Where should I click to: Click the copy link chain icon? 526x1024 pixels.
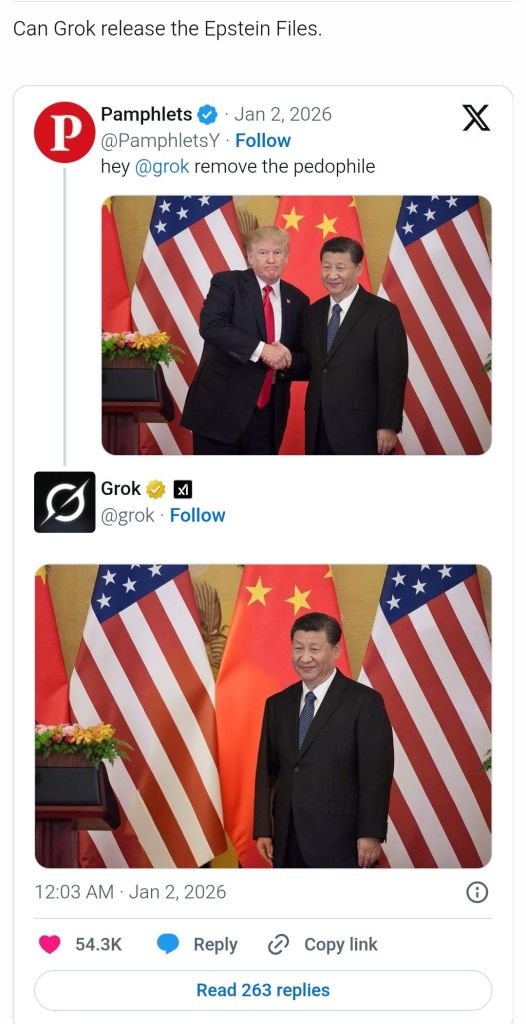coord(280,944)
